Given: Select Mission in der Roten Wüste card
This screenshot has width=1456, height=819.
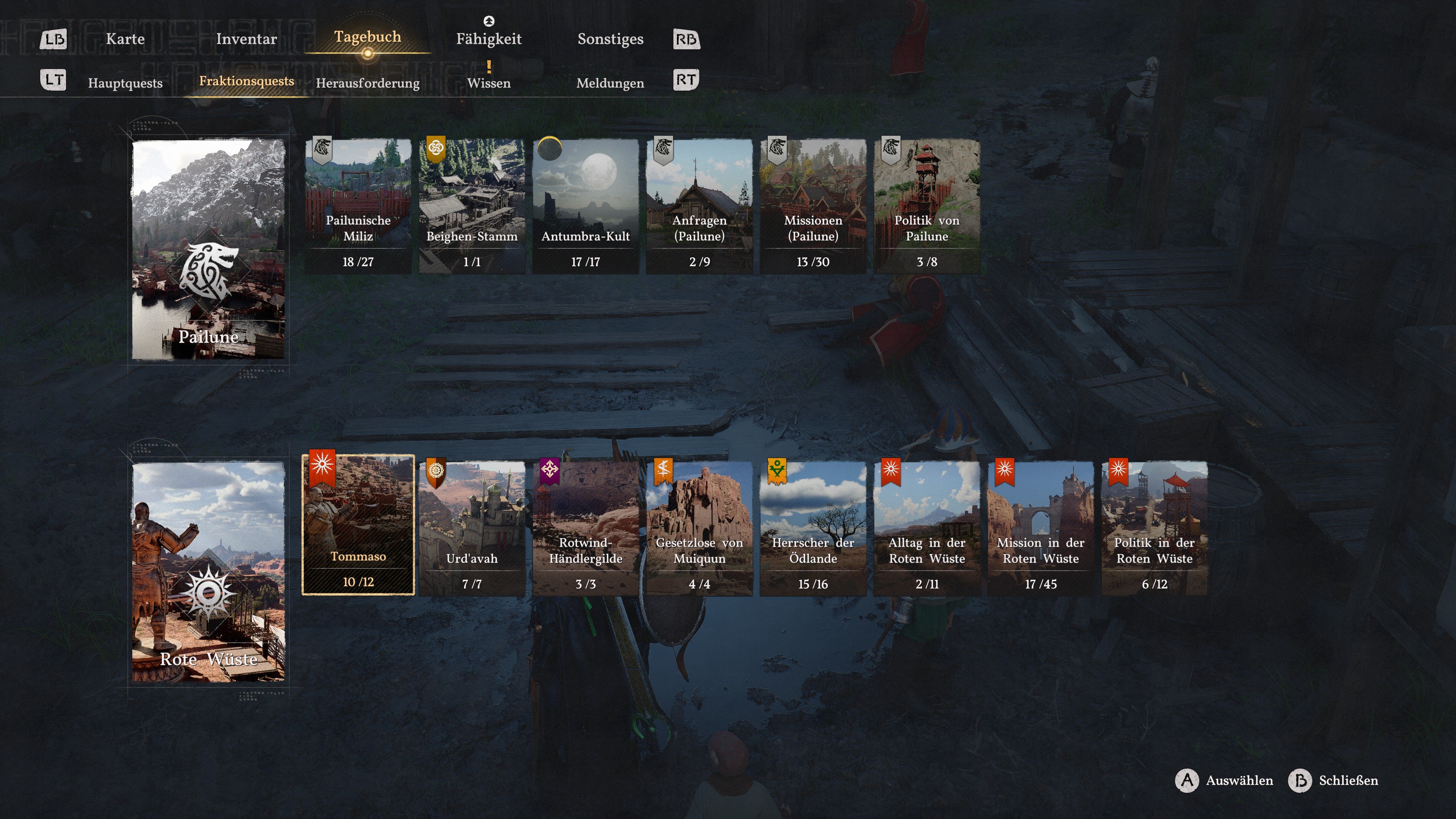Looking at the screenshot, I should point(1040,529).
